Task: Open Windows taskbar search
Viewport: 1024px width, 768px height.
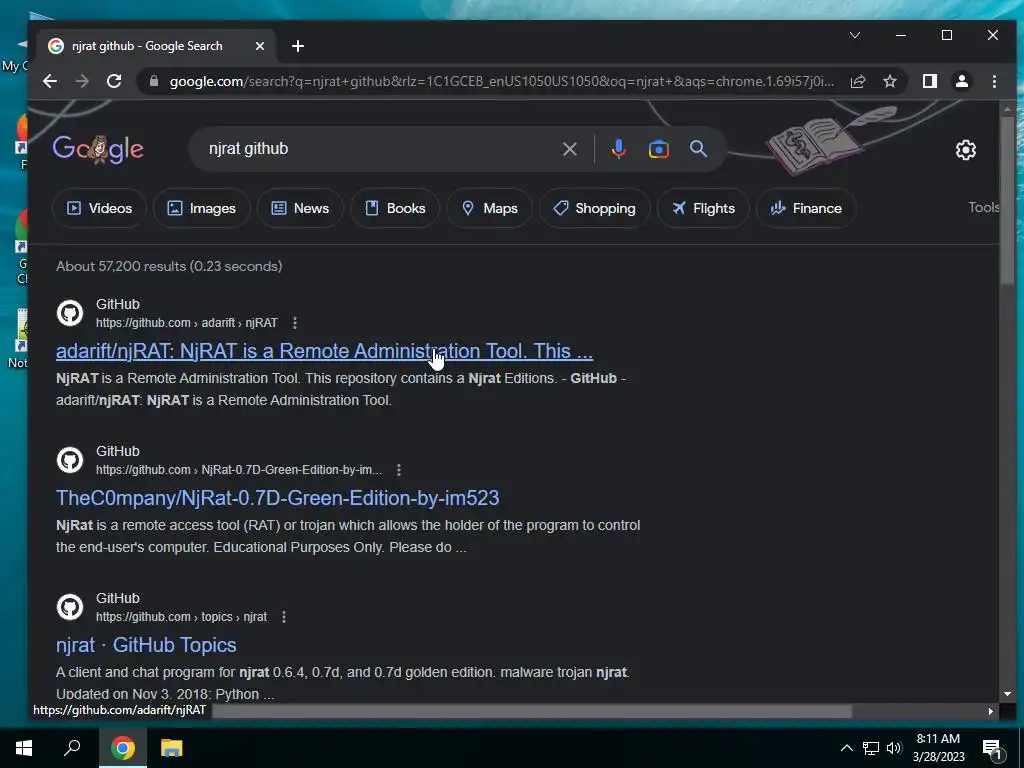Action: click(x=72, y=748)
